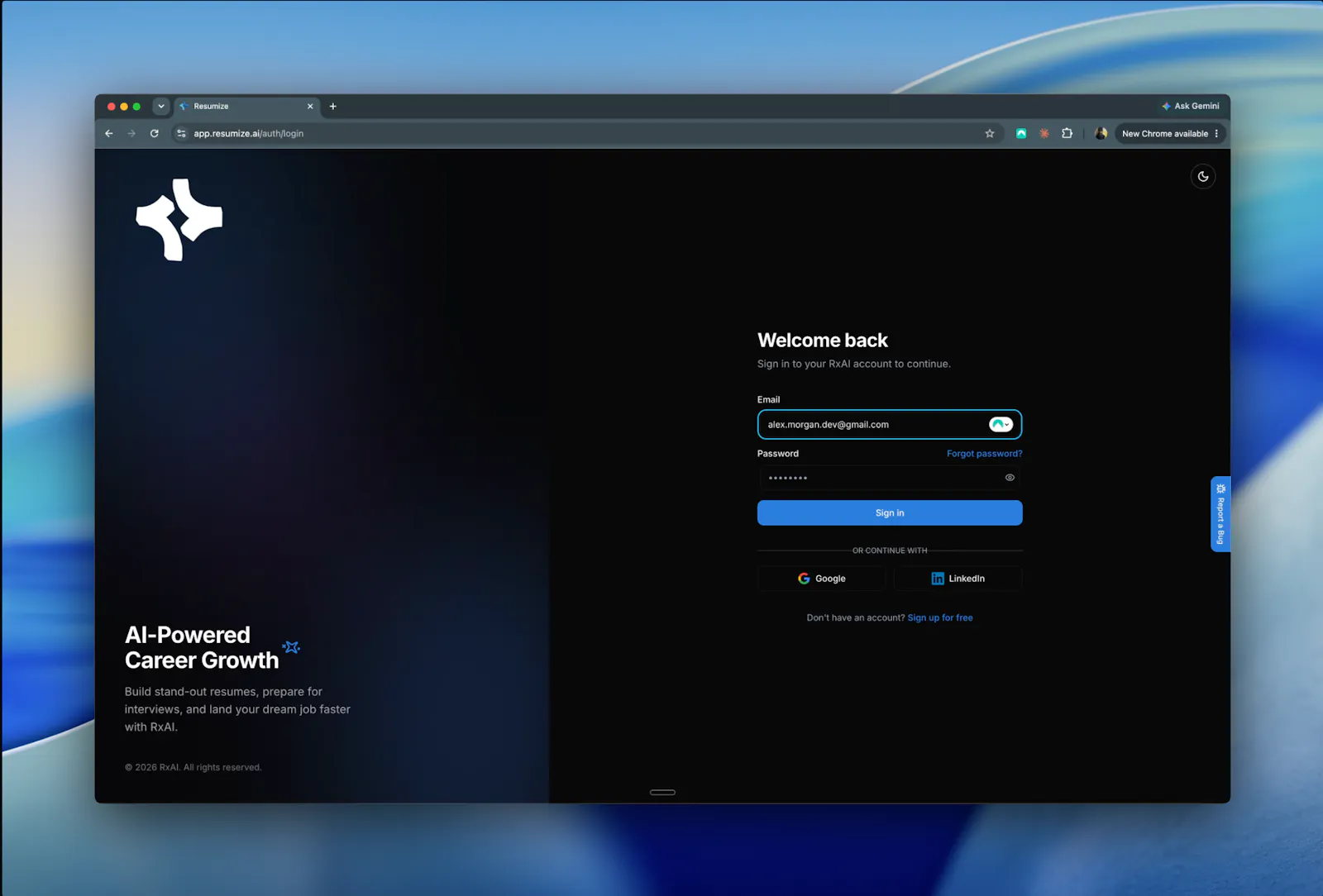View site information icon in address bar
Viewport: 1323px width, 896px height.
[182, 133]
